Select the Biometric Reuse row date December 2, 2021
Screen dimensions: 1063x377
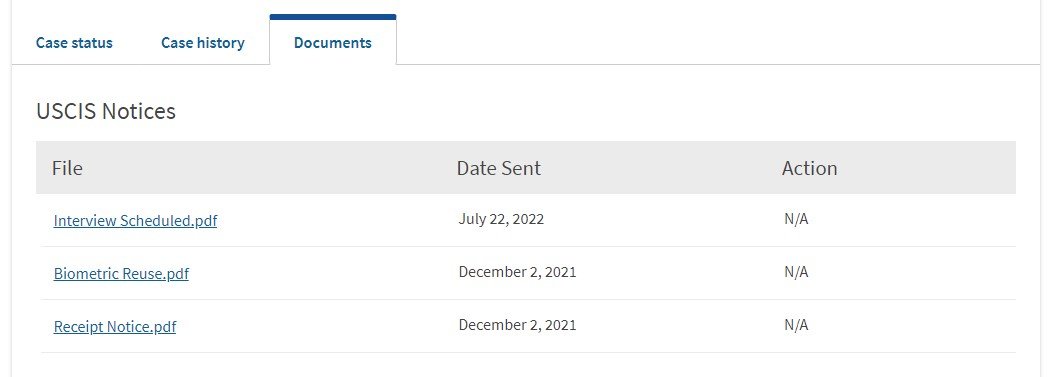[x=517, y=272]
